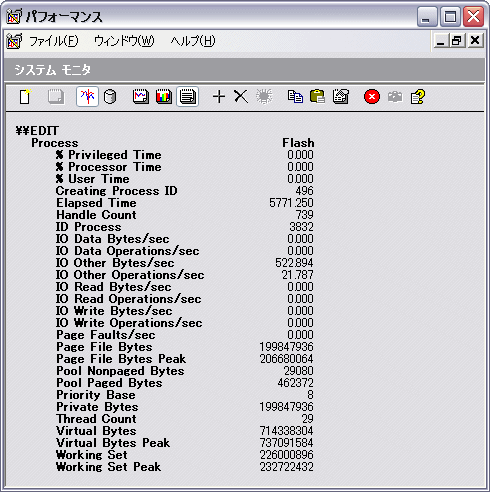Viewport: 490px width, 492px height.
Task: Open the ウィンドウ(W) menu
Action: (124, 41)
